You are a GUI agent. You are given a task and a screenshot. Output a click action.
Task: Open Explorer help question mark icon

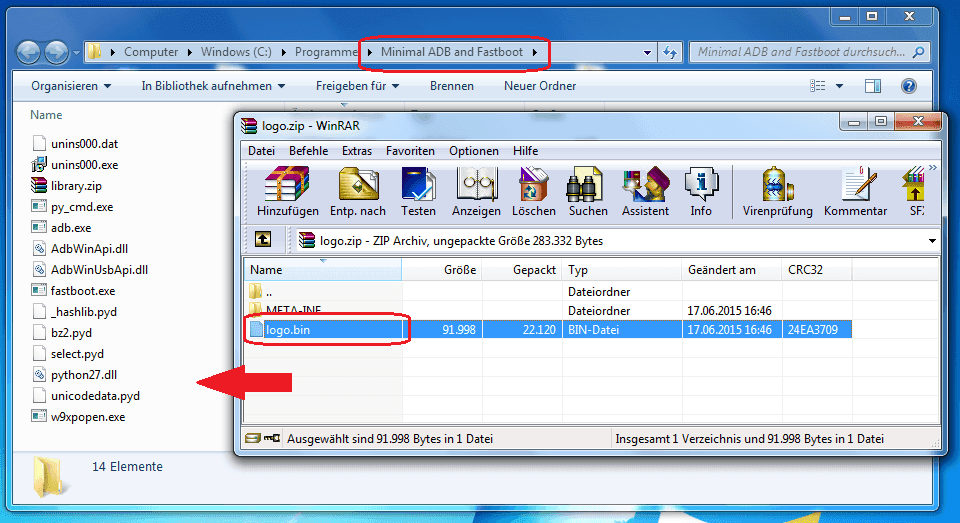point(909,86)
